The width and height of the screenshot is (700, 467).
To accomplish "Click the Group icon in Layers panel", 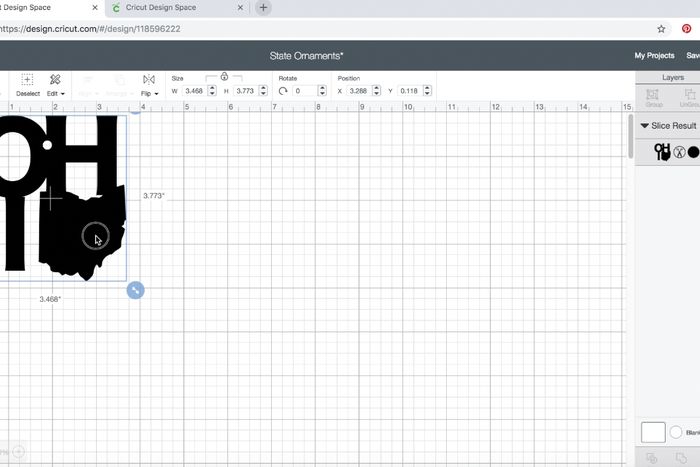I will [654, 97].
